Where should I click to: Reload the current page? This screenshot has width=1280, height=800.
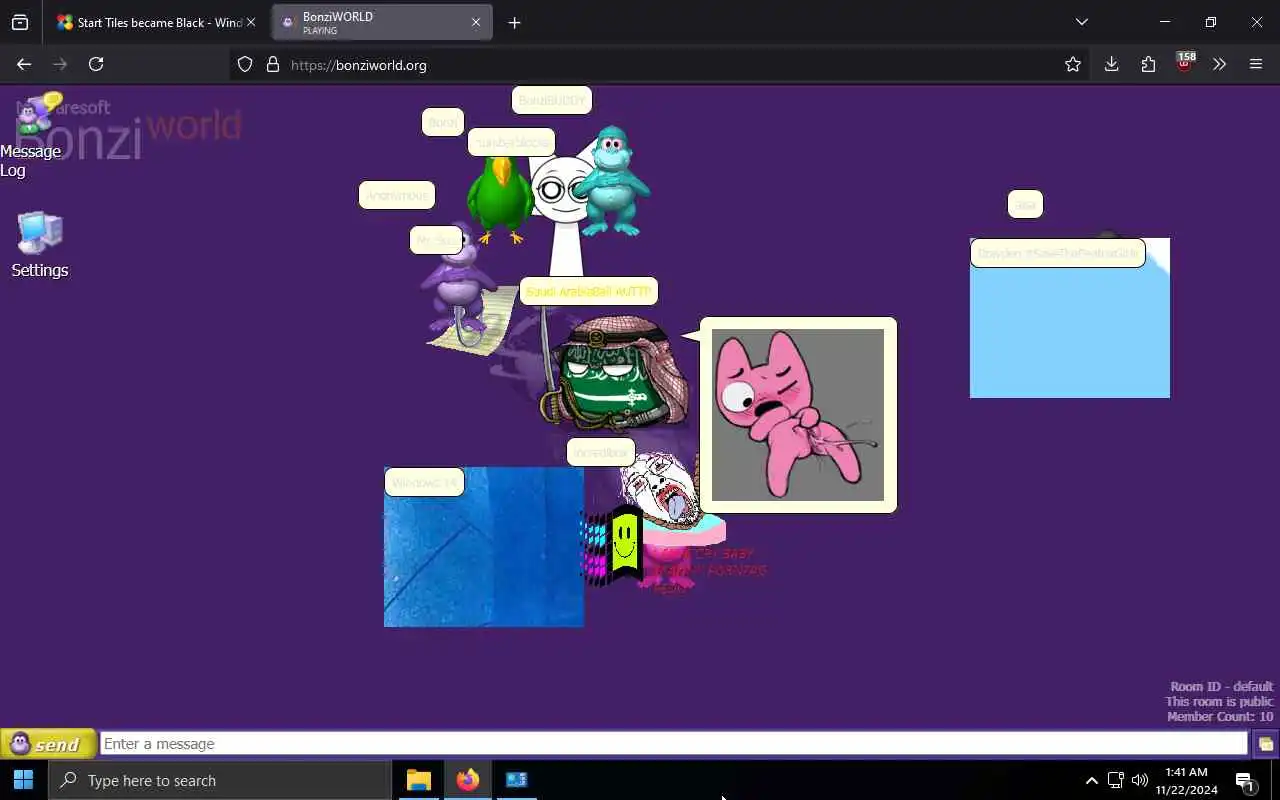pyautogui.click(x=96, y=64)
